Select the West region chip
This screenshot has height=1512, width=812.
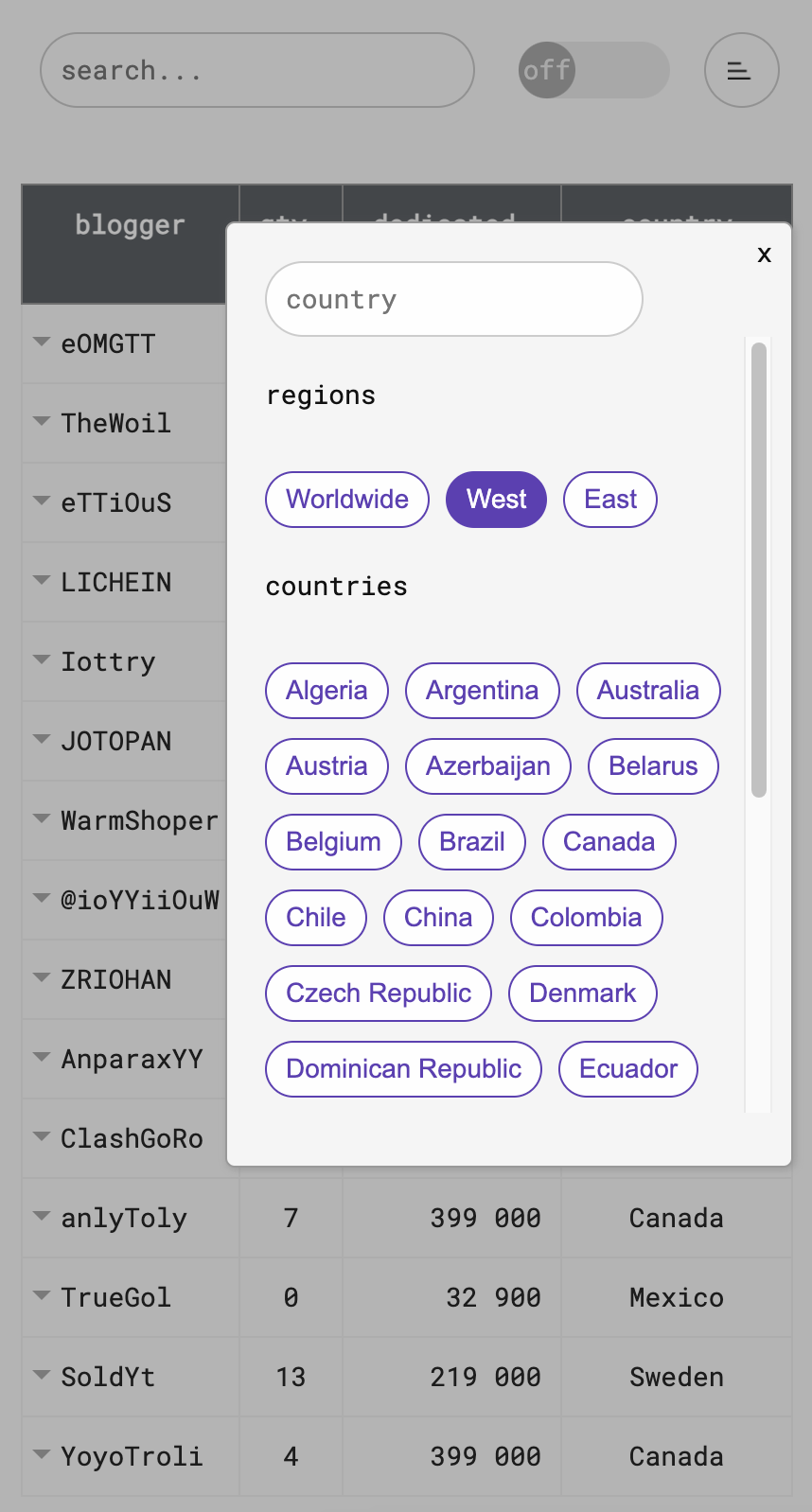point(496,500)
